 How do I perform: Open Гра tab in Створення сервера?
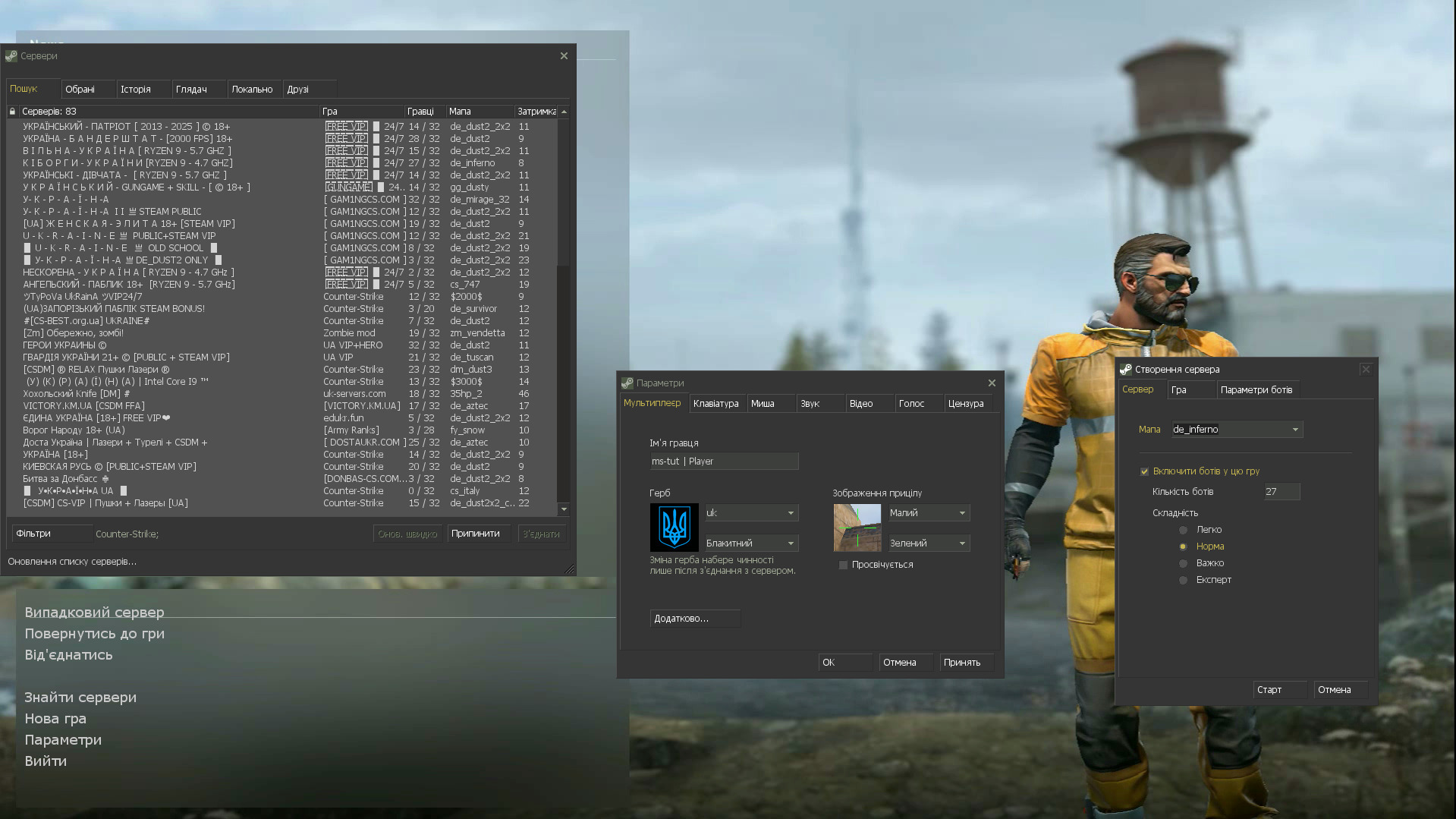pyautogui.click(x=1191, y=390)
